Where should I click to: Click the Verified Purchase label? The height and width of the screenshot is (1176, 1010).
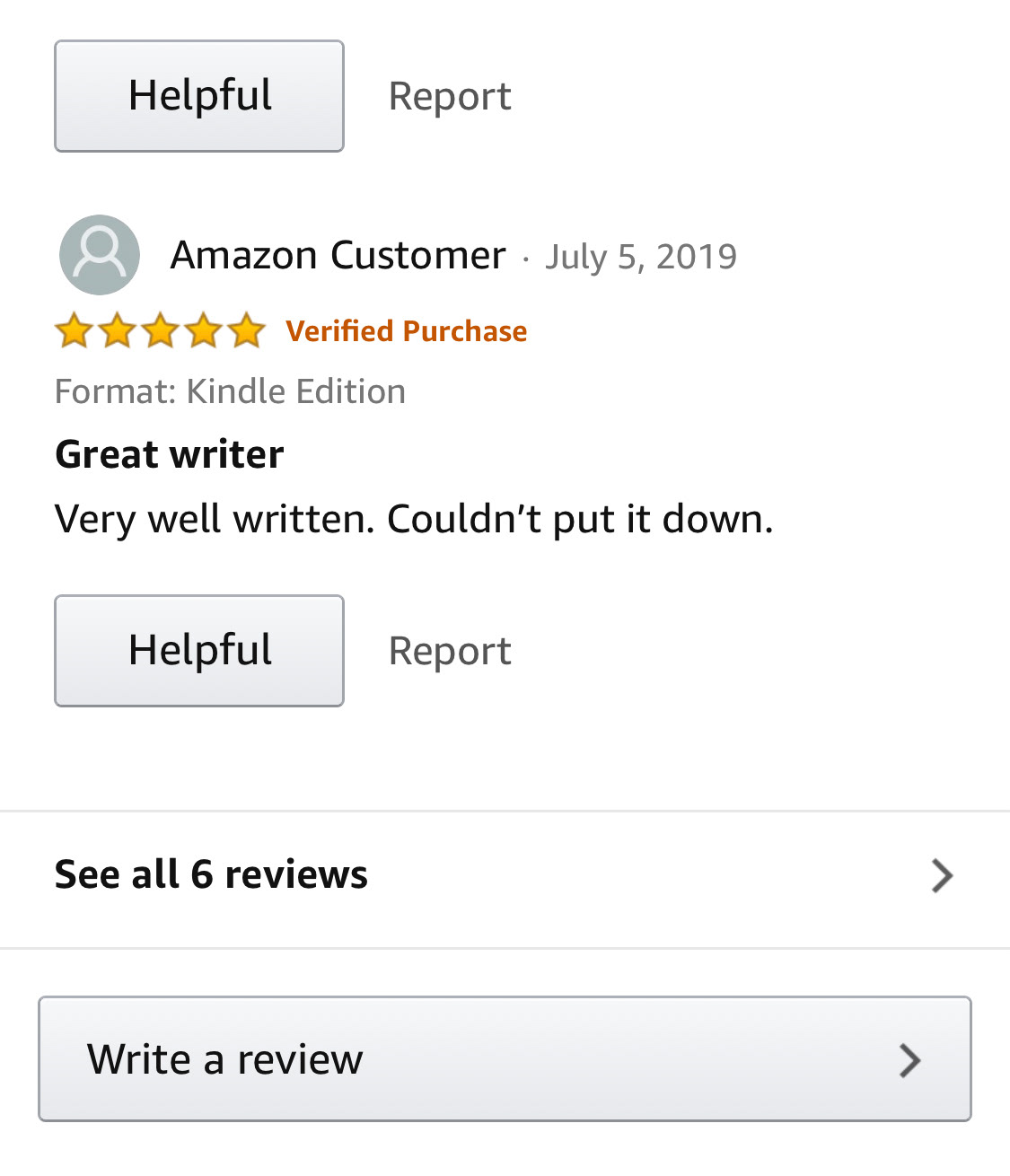coord(407,331)
